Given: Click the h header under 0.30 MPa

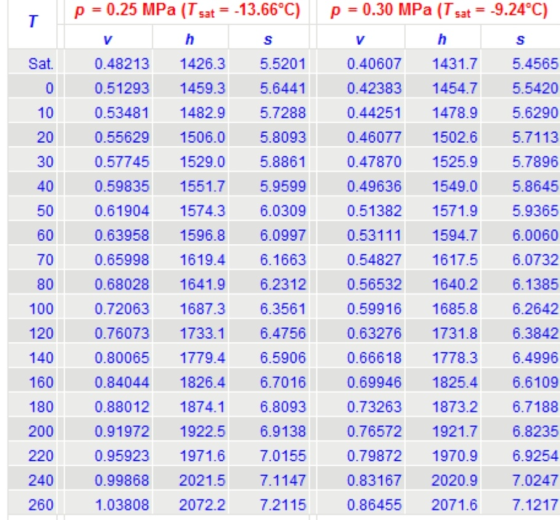Looking at the screenshot, I should (442, 39).
